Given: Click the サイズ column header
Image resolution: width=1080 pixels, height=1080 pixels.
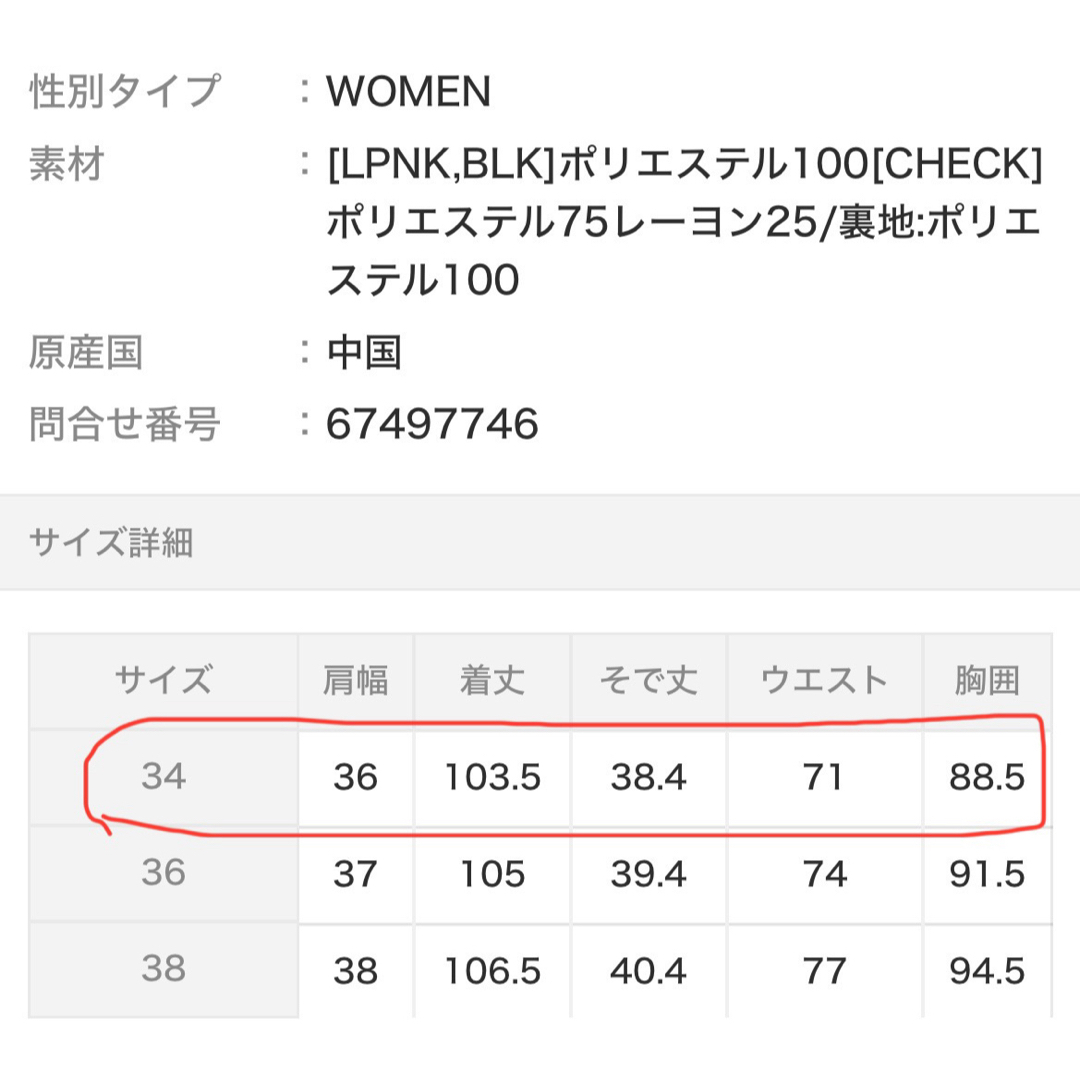Looking at the screenshot, I should pos(163,681).
